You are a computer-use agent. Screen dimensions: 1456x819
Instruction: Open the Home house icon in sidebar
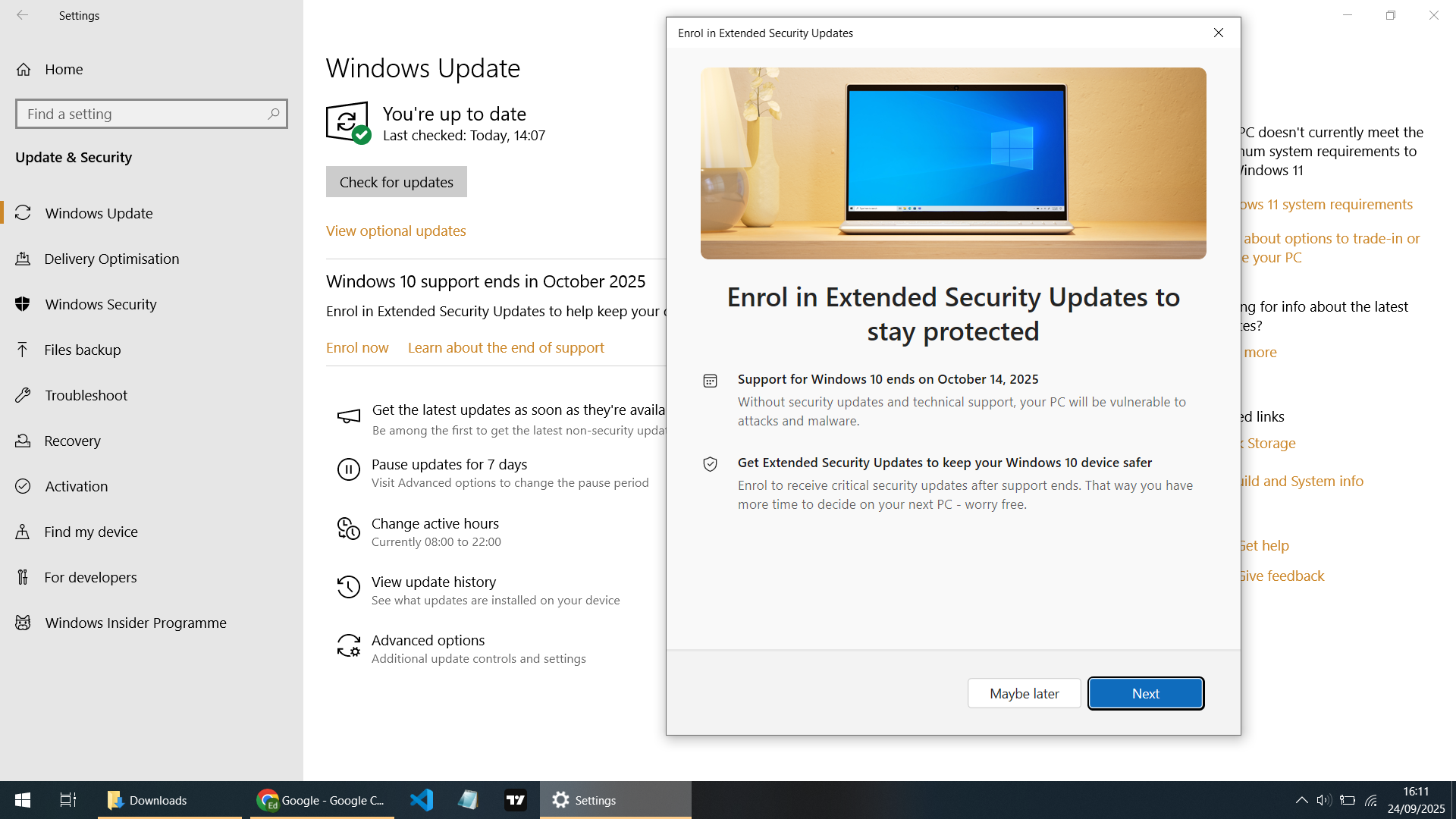[24, 69]
